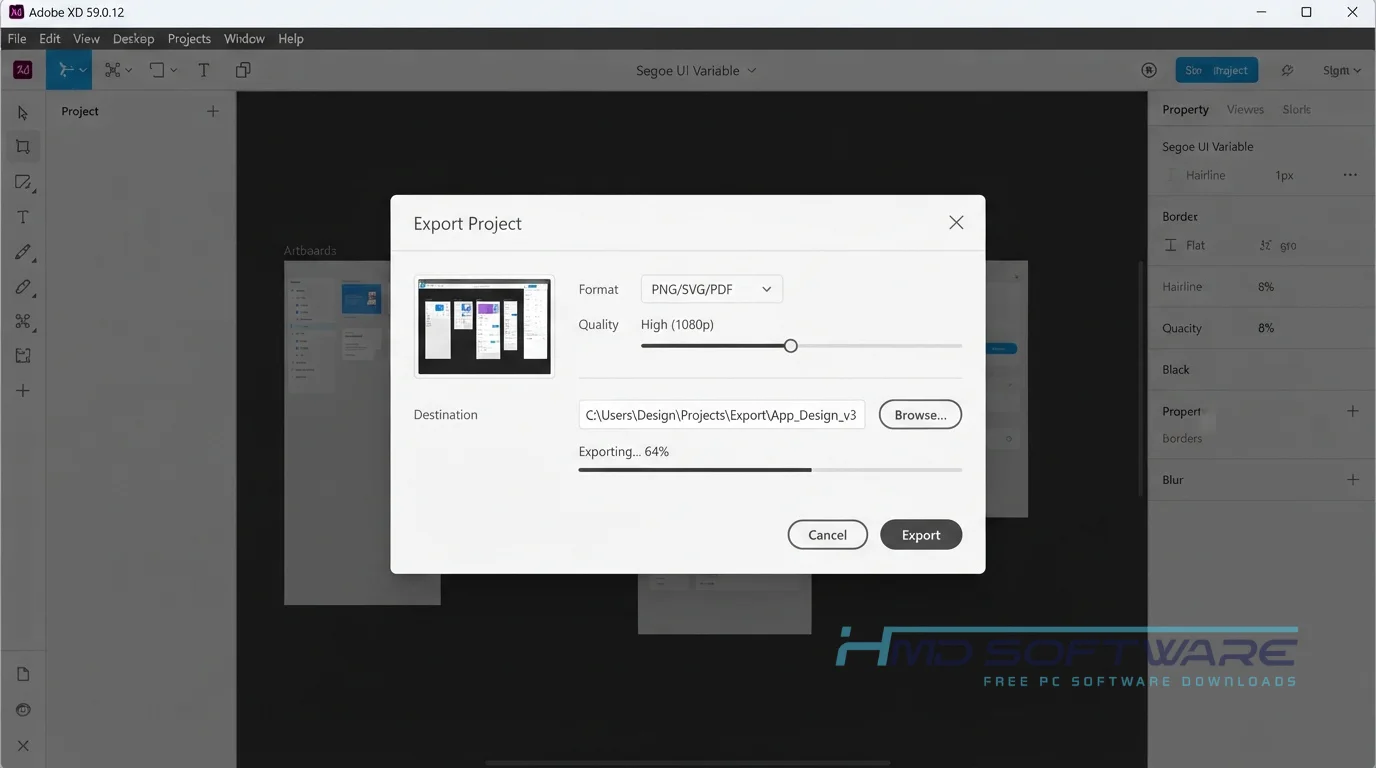Screen dimensions: 1376x768
Task: Expand the rectangle shape dropdown in top toolbar
Action: (173, 70)
